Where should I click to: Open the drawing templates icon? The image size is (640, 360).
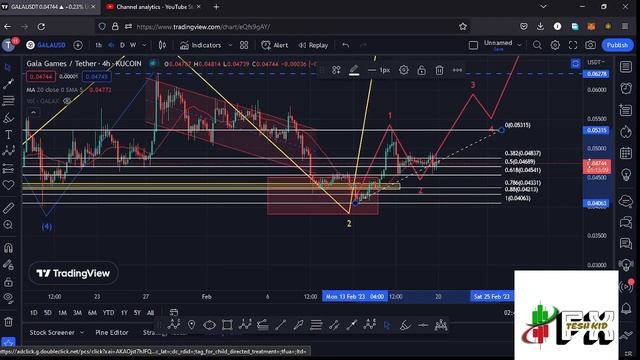tap(336, 70)
